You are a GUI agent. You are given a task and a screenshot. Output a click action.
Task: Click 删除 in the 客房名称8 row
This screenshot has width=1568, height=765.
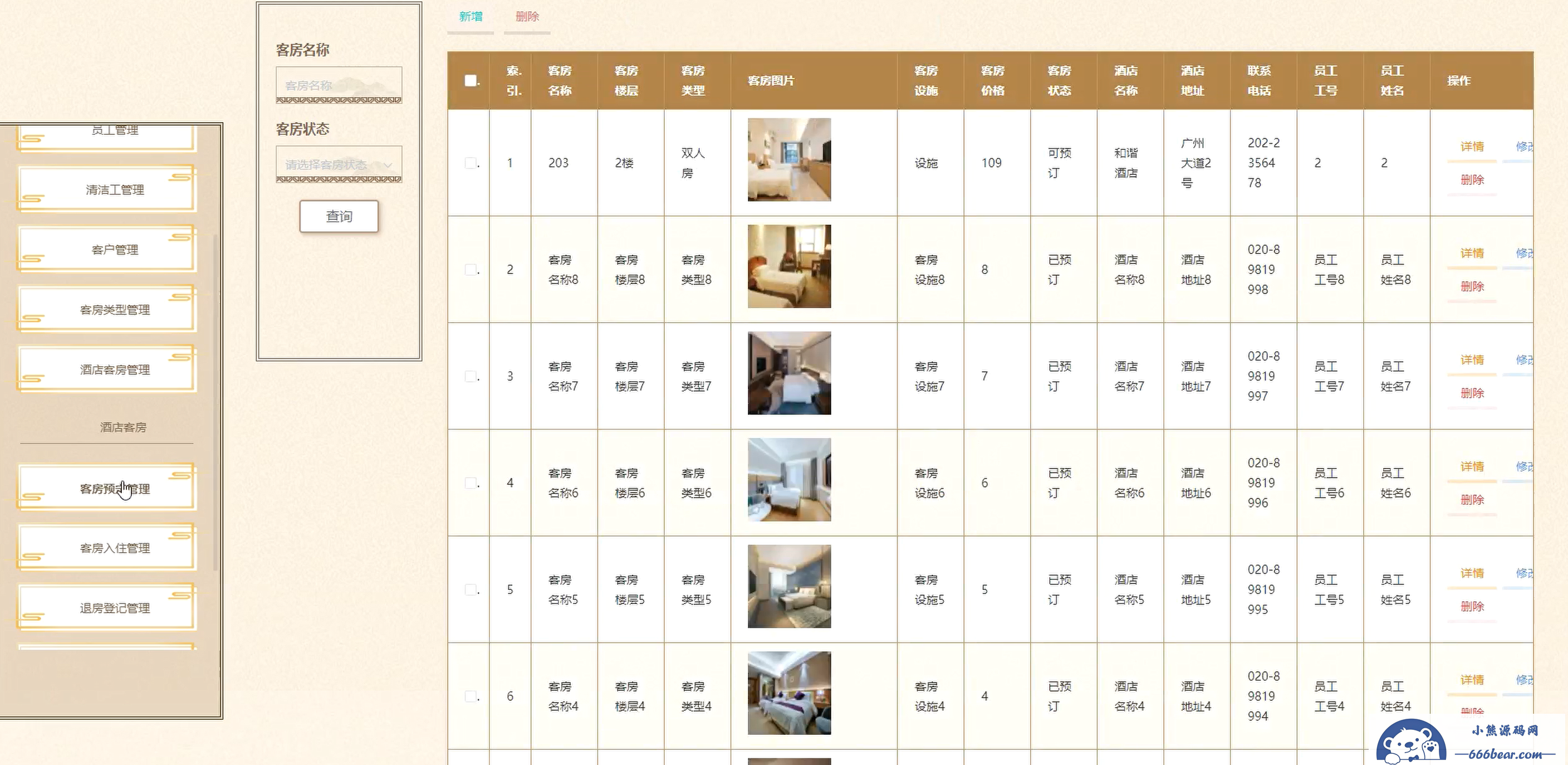1472,286
